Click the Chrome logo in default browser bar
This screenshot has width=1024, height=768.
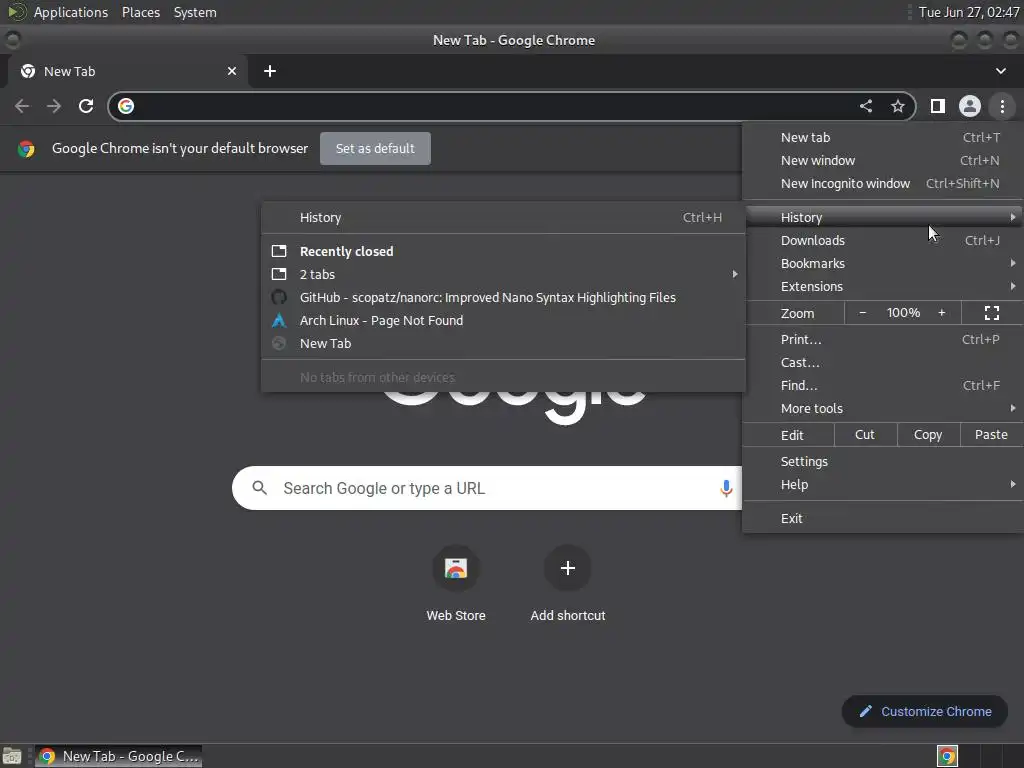click(x=26, y=149)
